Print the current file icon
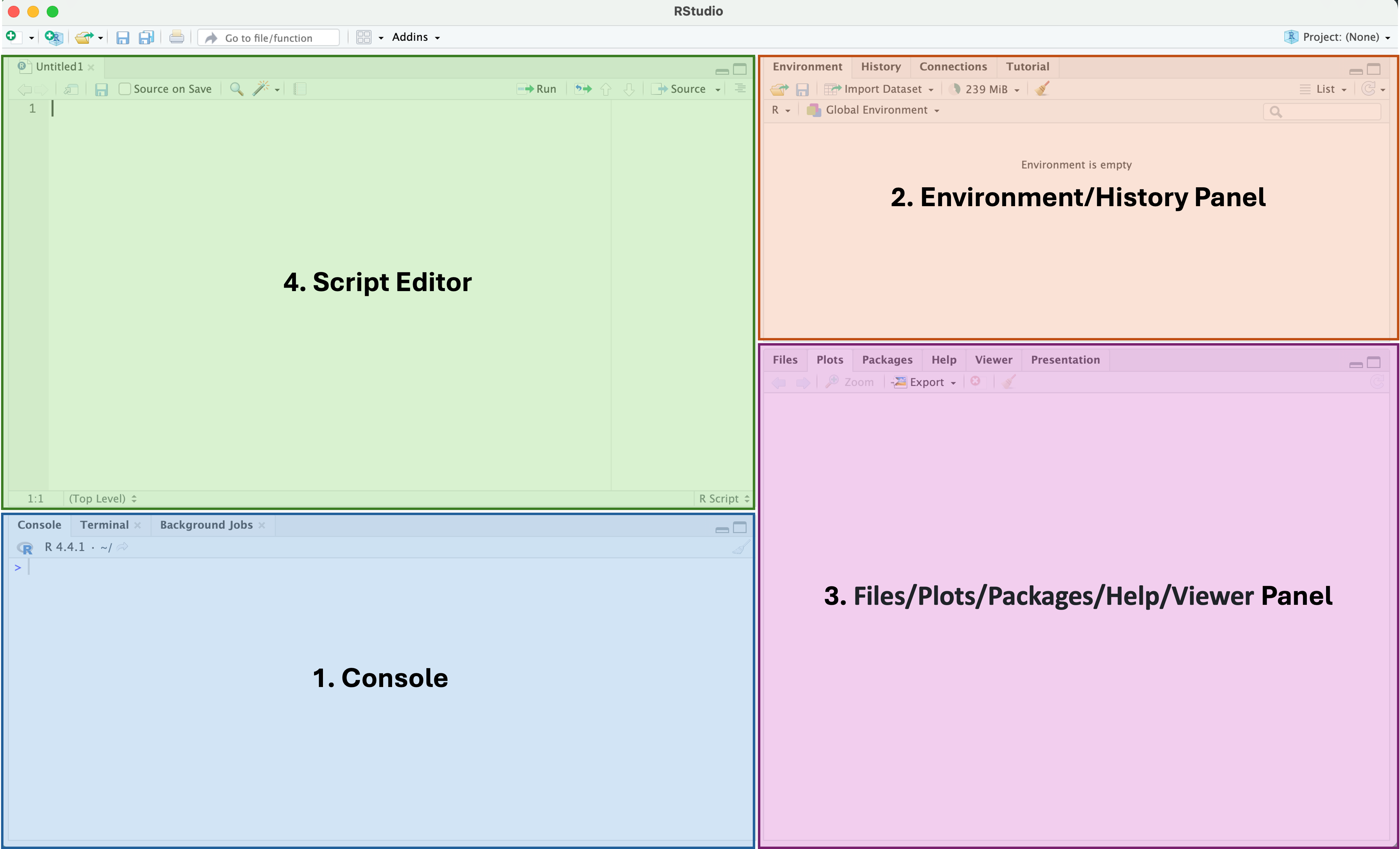This screenshot has width=1400, height=849. coord(177,38)
